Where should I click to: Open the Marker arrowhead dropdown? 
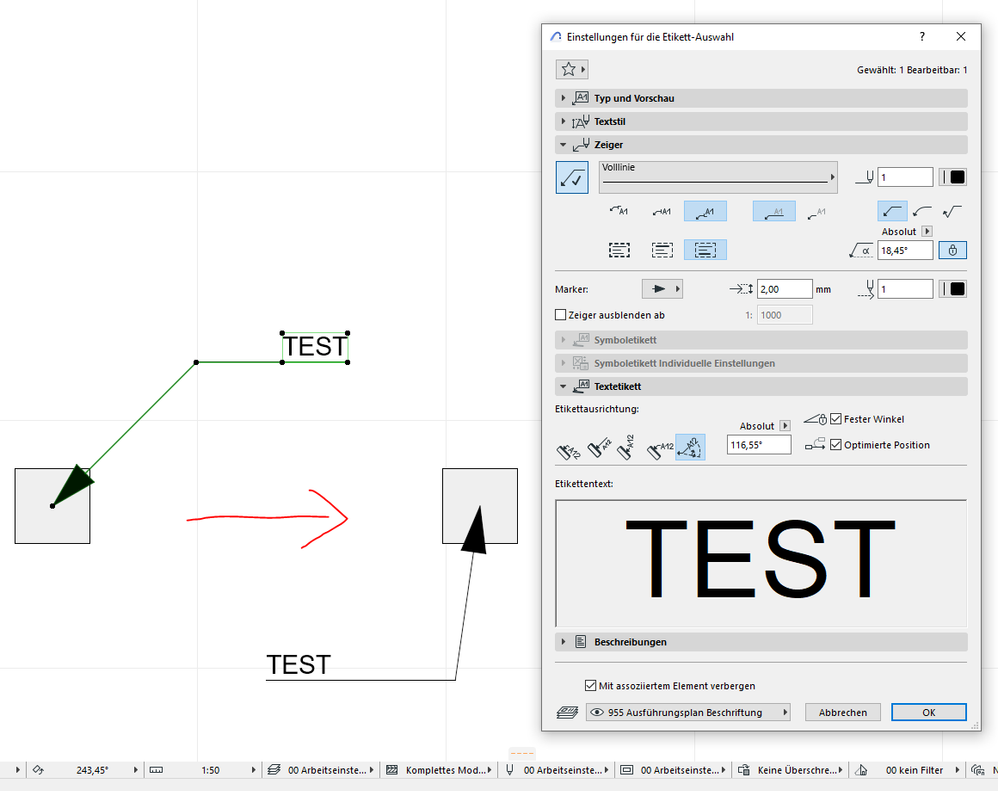pos(662,289)
